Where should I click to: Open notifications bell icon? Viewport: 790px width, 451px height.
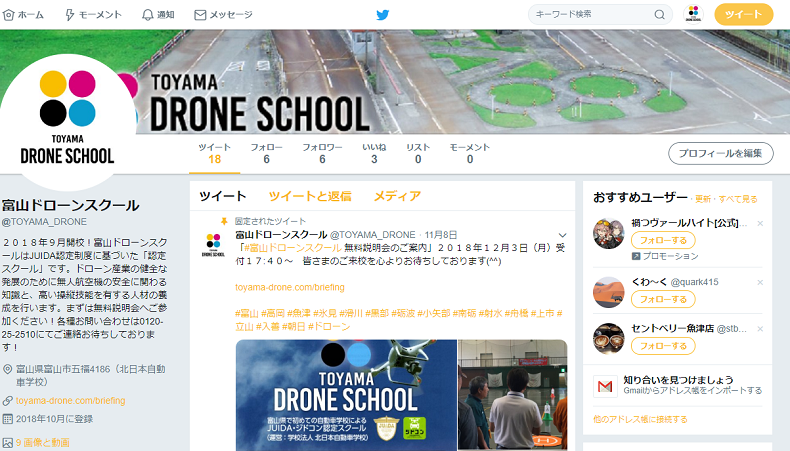pyautogui.click(x=148, y=15)
